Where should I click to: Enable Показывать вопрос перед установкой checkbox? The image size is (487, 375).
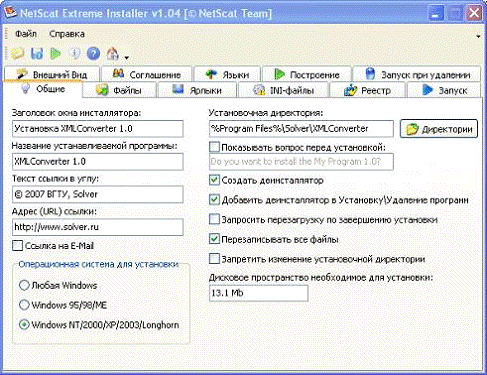[x=214, y=147]
